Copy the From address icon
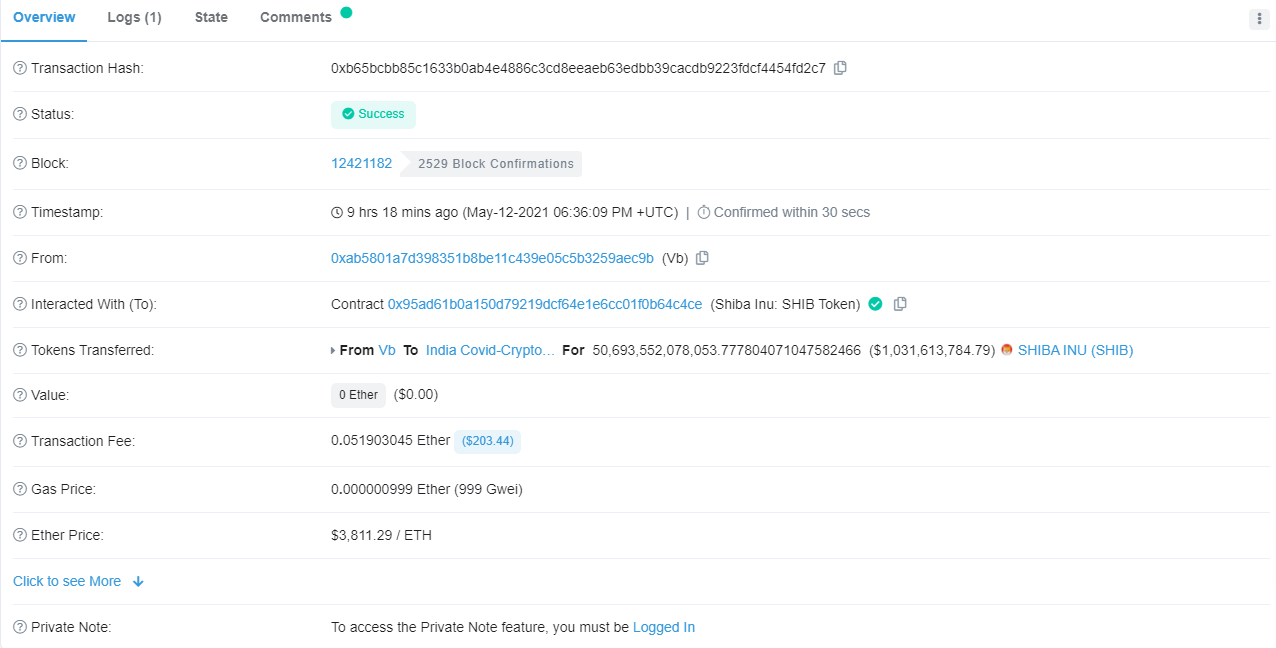The height and width of the screenshot is (648, 1276). point(702,258)
